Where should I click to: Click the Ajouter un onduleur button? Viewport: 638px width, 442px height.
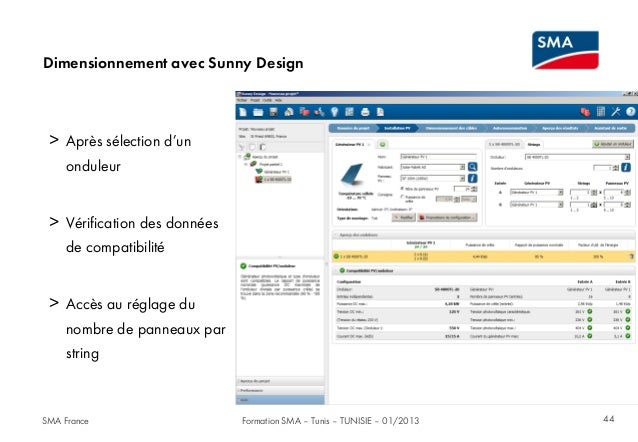click(613, 144)
